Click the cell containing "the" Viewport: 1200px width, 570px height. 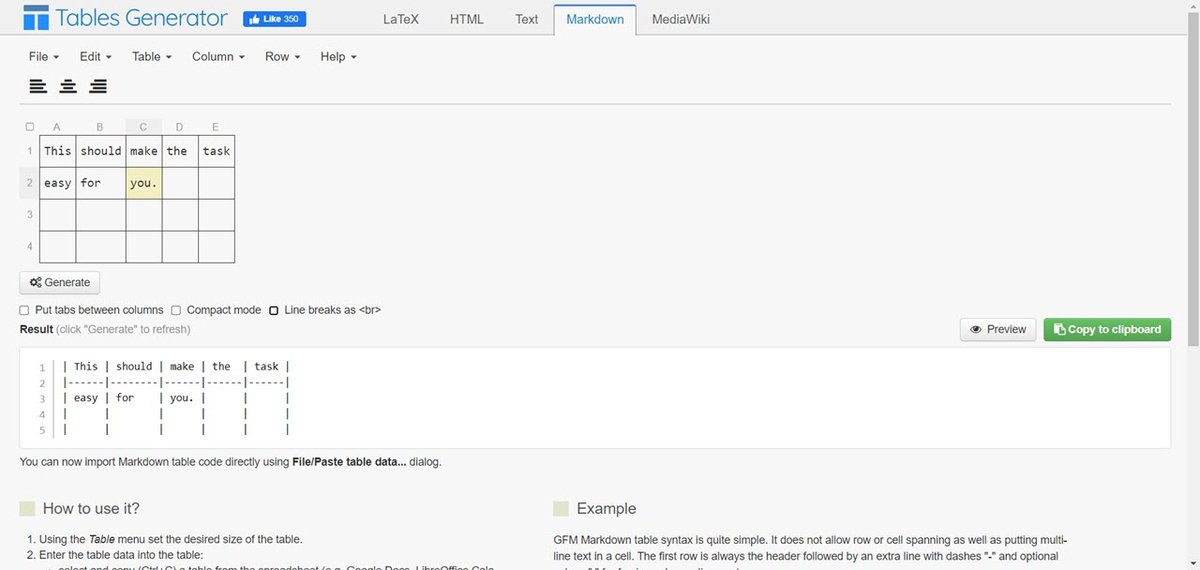(180, 151)
